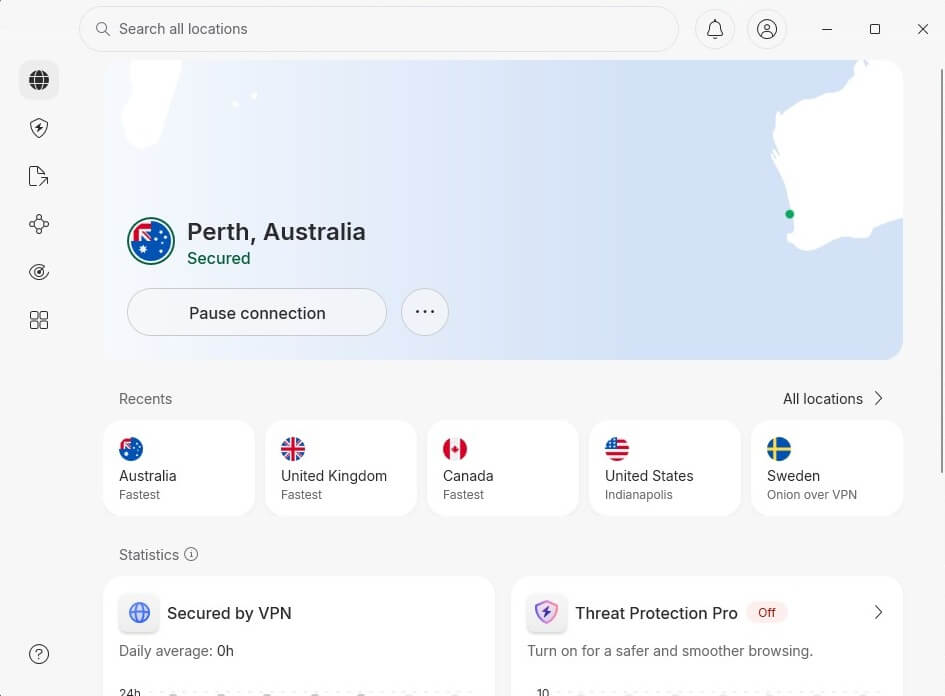This screenshot has height=696, width=945.
Task: Click the Daily average: 0h text
Action: (x=176, y=651)
